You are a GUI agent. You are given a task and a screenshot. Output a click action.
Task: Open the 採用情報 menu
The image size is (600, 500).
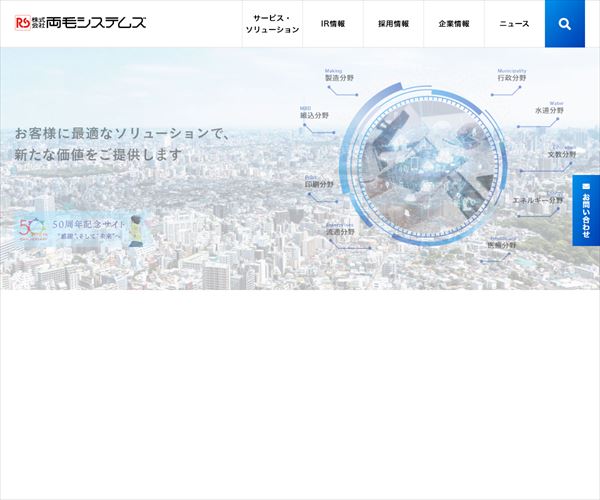(x=393, y=24)
